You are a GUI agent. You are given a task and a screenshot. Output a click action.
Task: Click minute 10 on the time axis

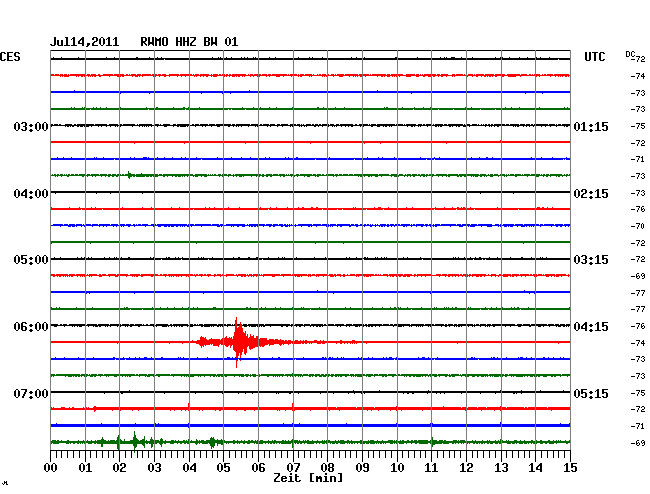click(x=397, y=467)
